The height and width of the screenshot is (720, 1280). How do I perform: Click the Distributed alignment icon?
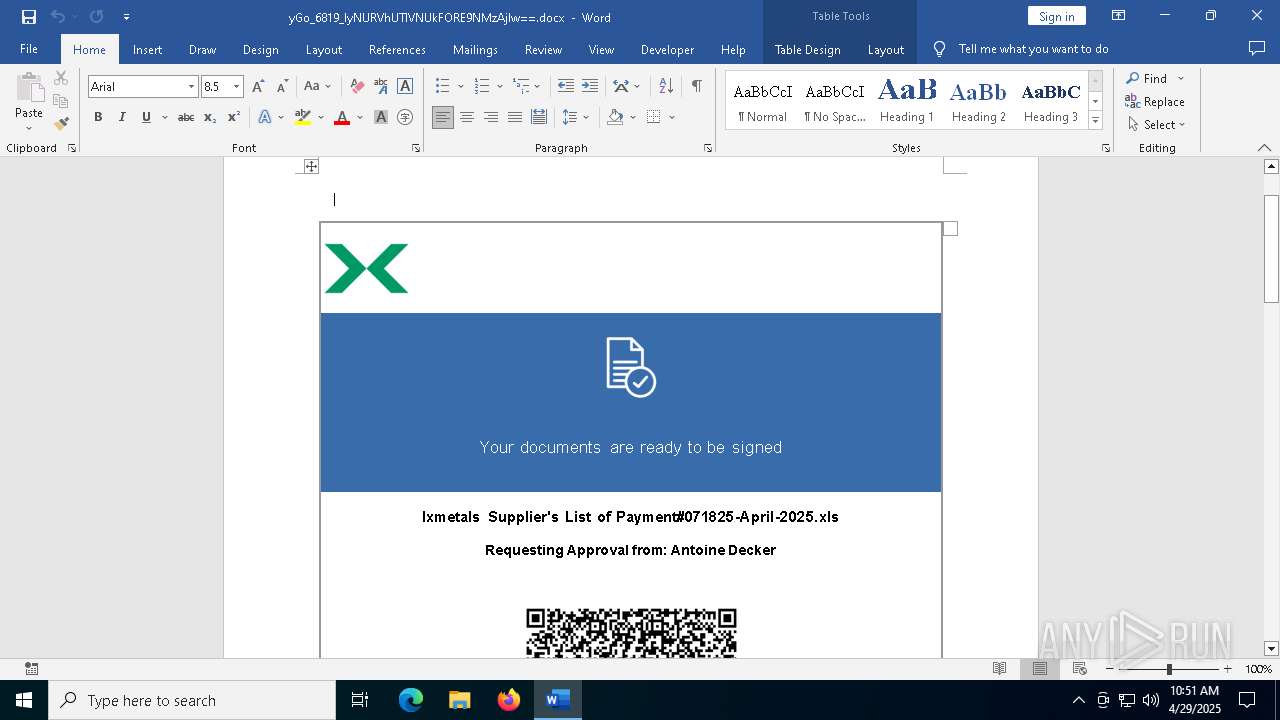coord(539,117)
